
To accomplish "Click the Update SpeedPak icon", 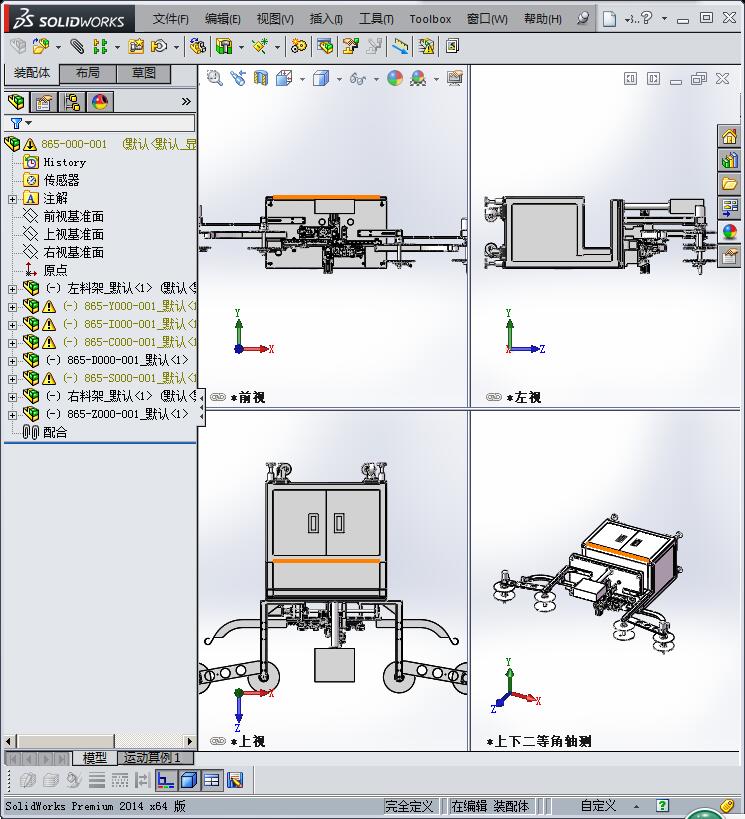I will [426, 46].
